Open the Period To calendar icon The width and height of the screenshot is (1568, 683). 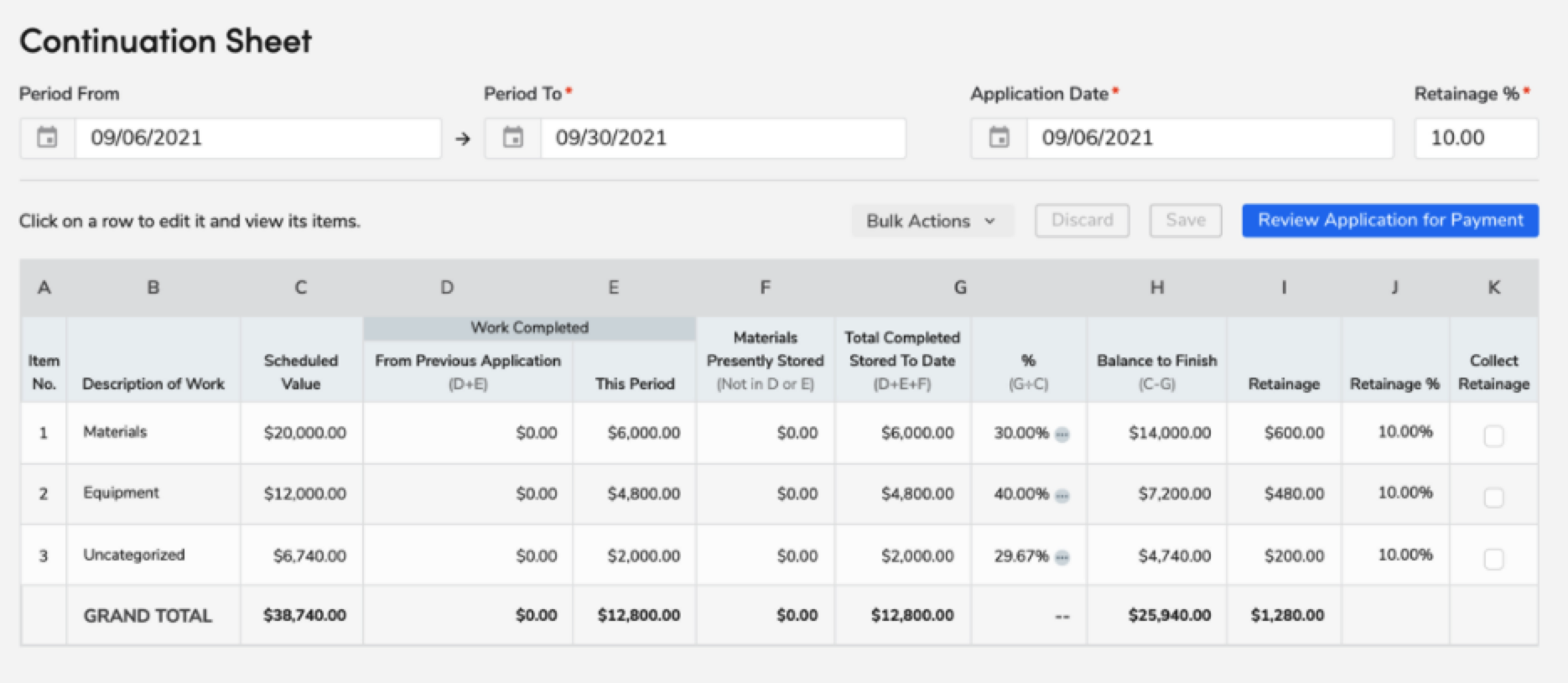(513, 138)
